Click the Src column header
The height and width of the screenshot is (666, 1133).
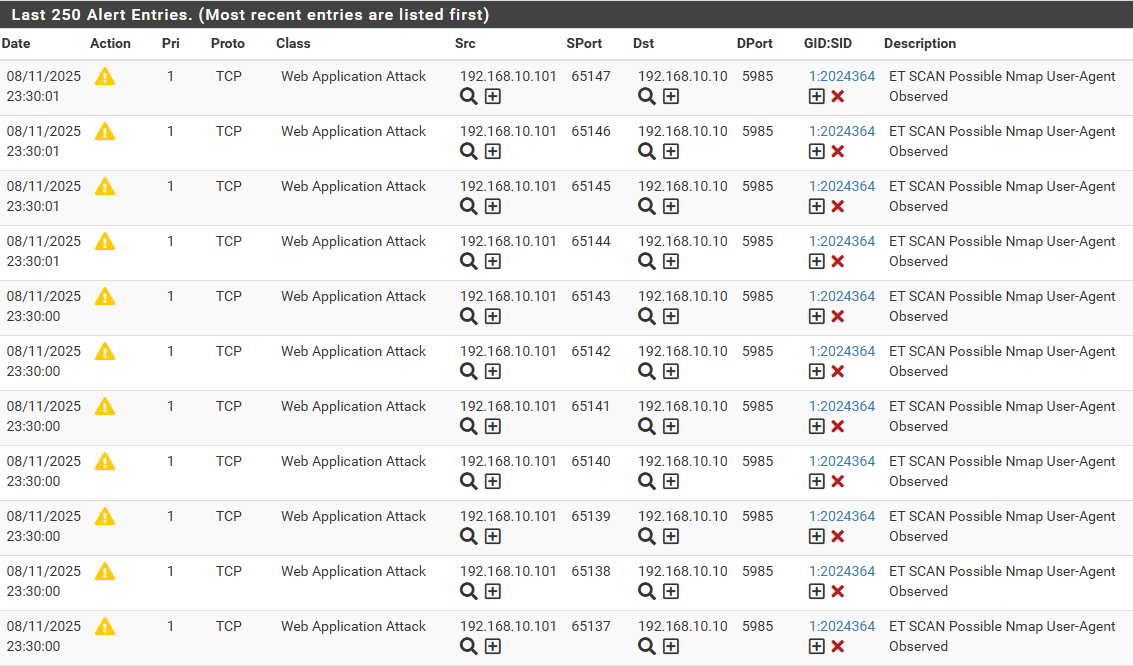pyautogui.click(x=465, y=43)
